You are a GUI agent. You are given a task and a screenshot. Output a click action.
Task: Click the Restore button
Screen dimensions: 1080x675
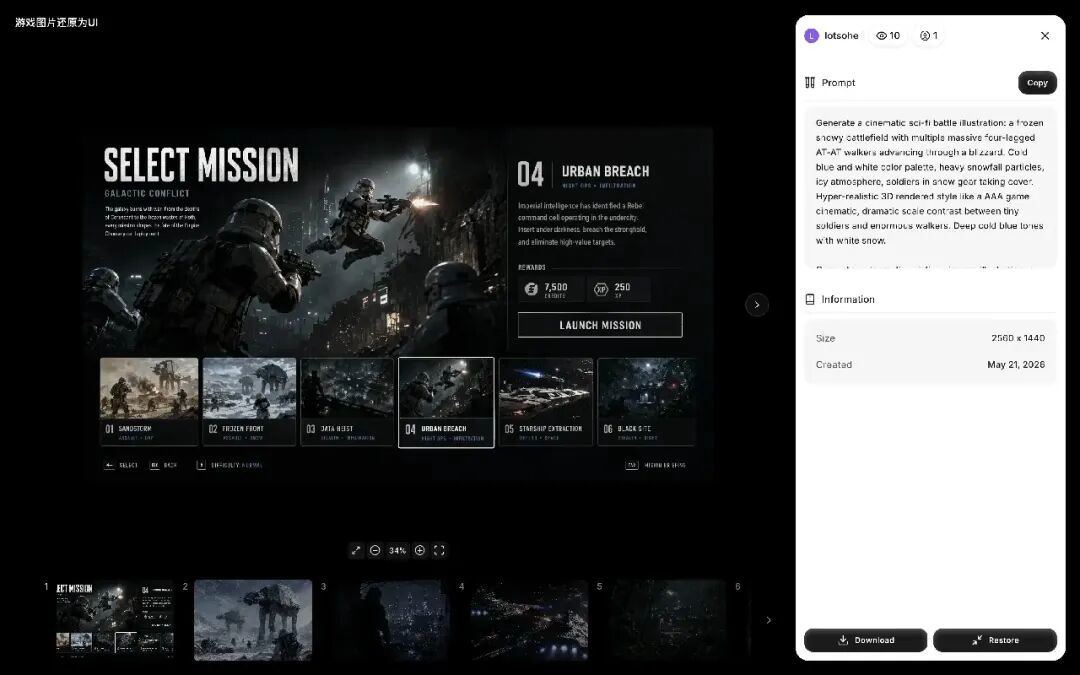click(x=995, y=640)
